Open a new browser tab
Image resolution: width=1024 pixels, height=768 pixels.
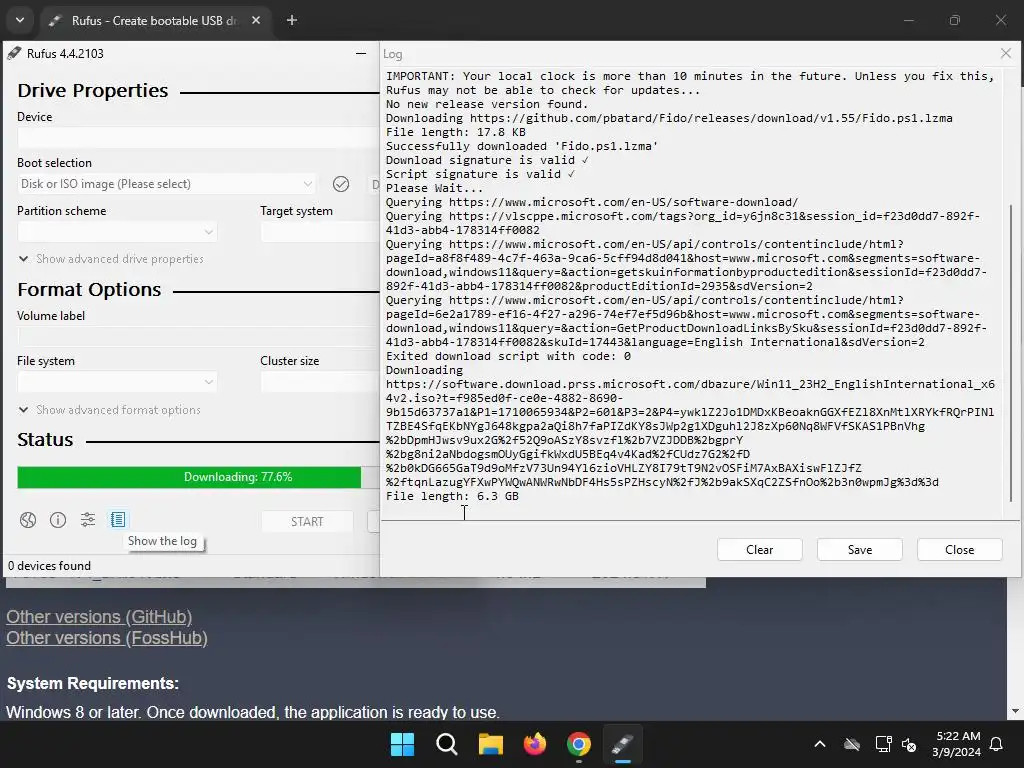pyautogui.click(x=292, y=20)
